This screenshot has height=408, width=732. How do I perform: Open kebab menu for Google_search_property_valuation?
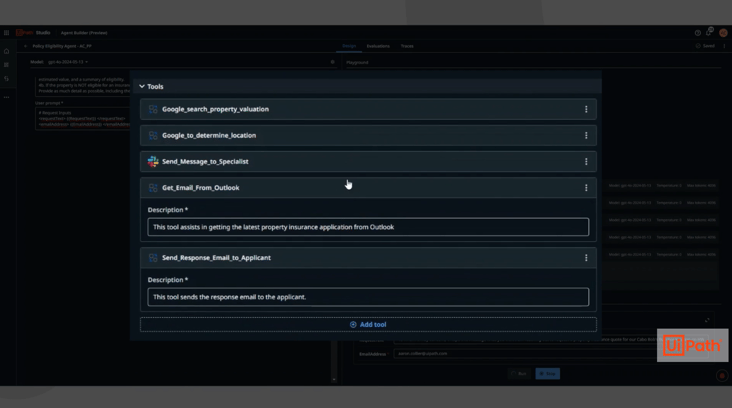[x=586, y=109]
